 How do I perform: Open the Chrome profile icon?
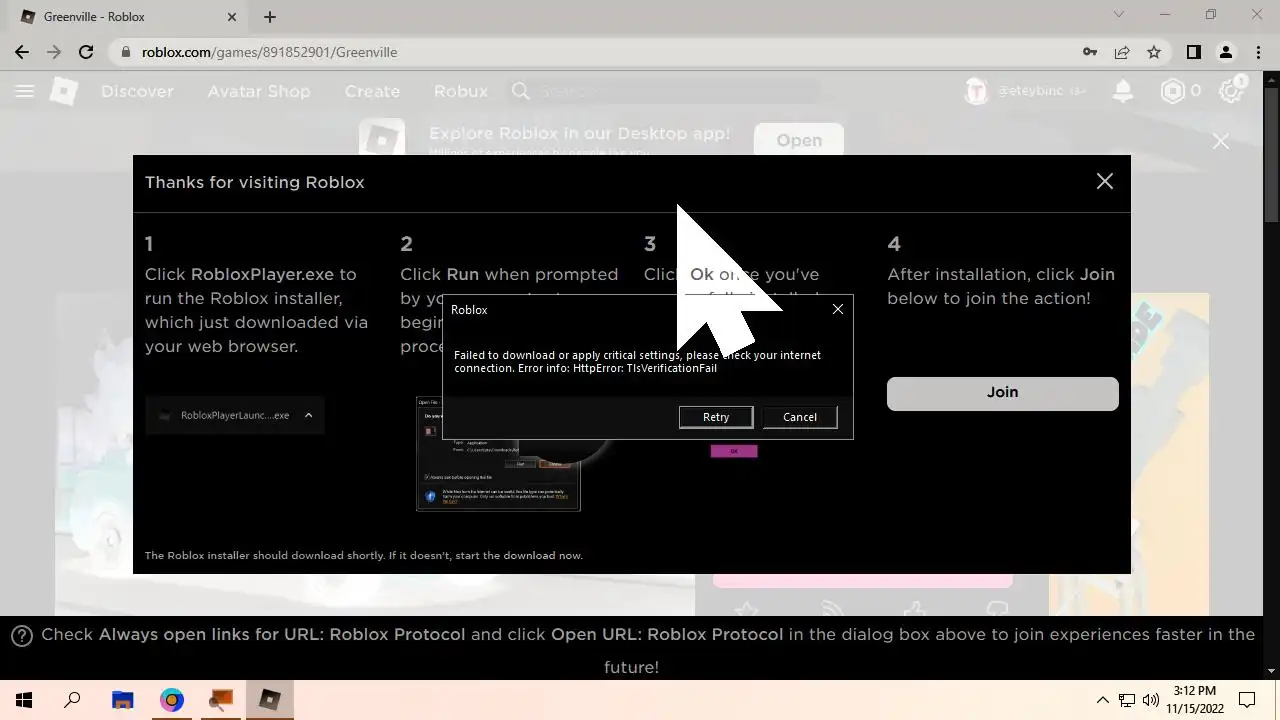pos(1226,52)
